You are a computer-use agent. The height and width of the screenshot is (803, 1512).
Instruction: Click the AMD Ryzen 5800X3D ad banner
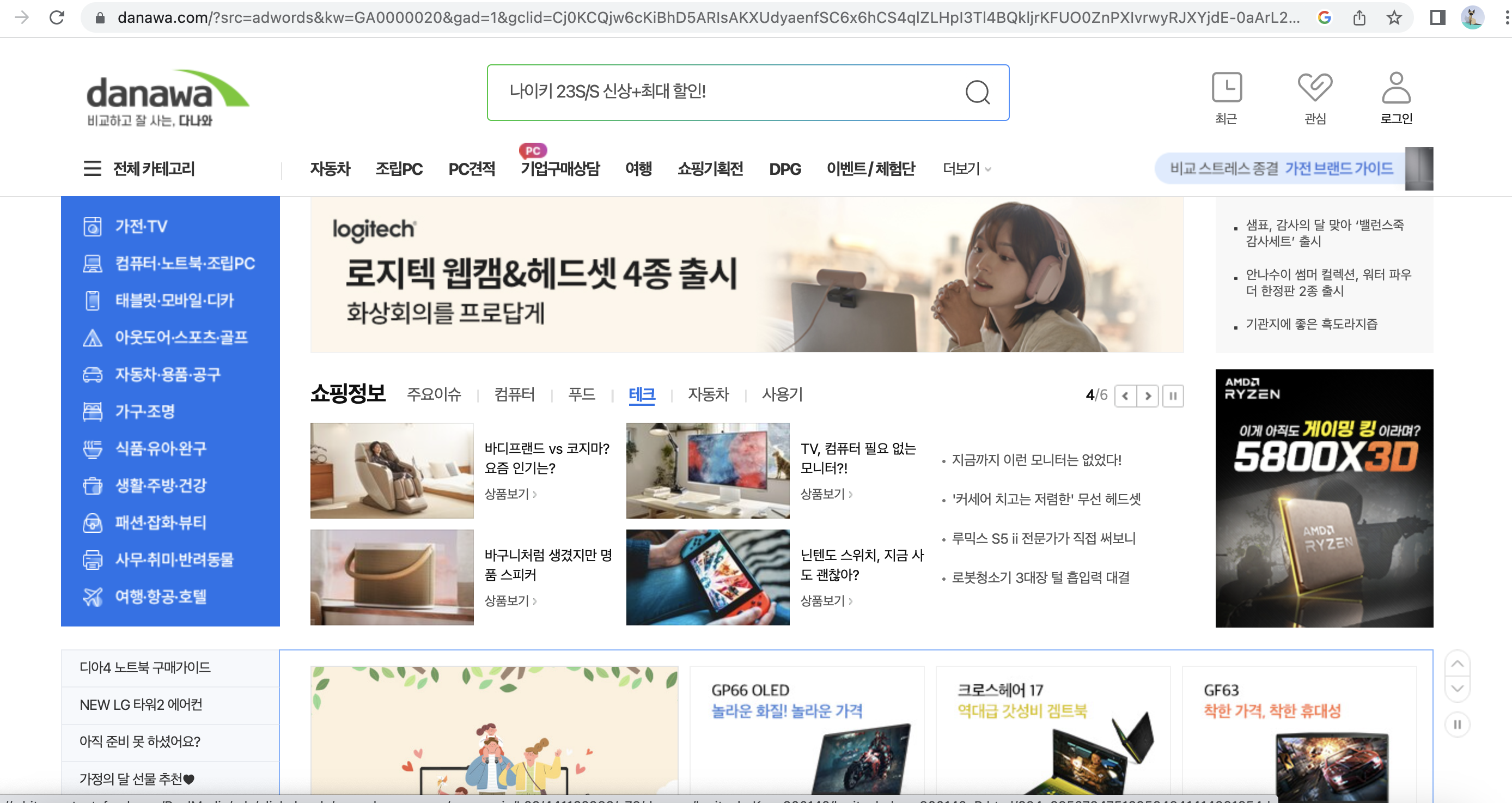coord(1324,498)
